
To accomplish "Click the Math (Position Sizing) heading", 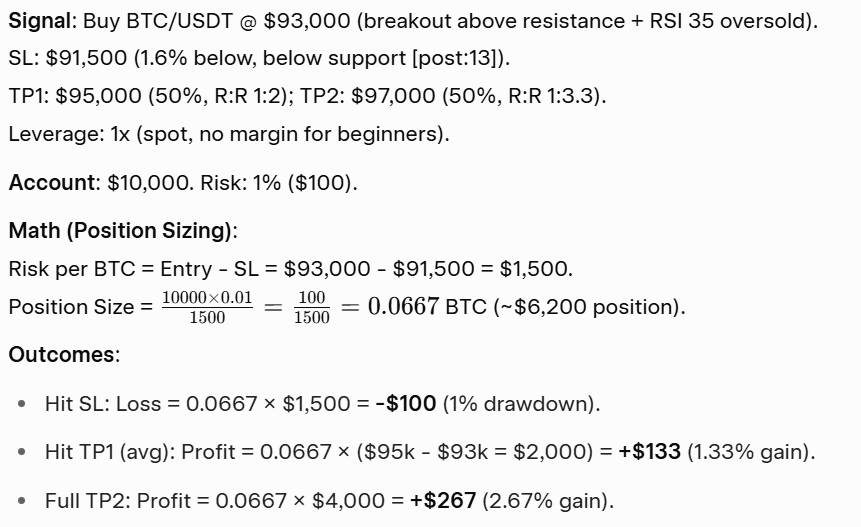I will pos(120,231).
